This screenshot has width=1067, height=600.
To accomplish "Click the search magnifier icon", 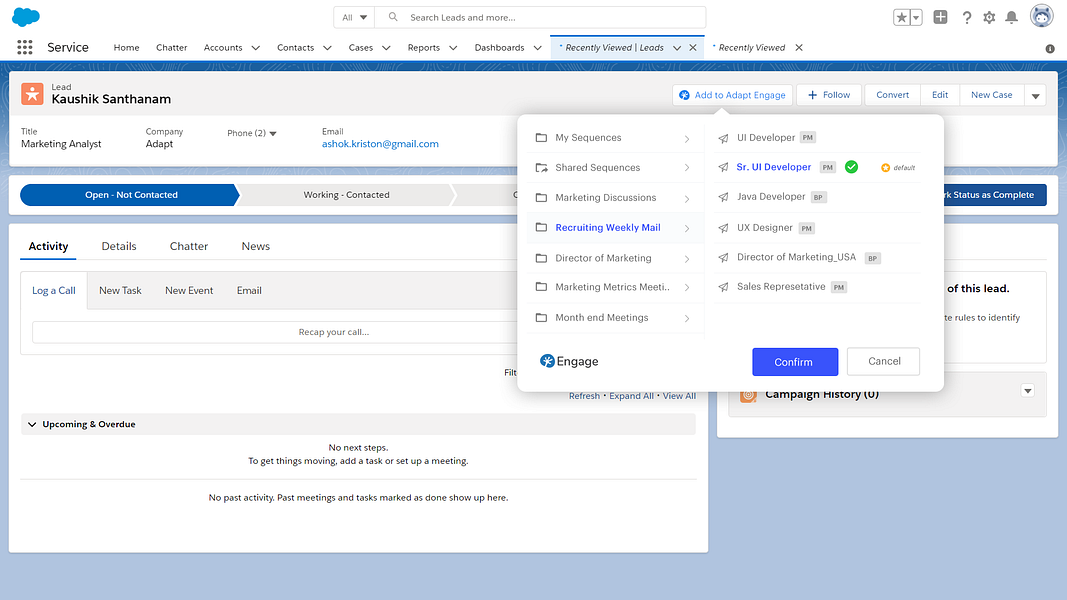I will [393, 17].
